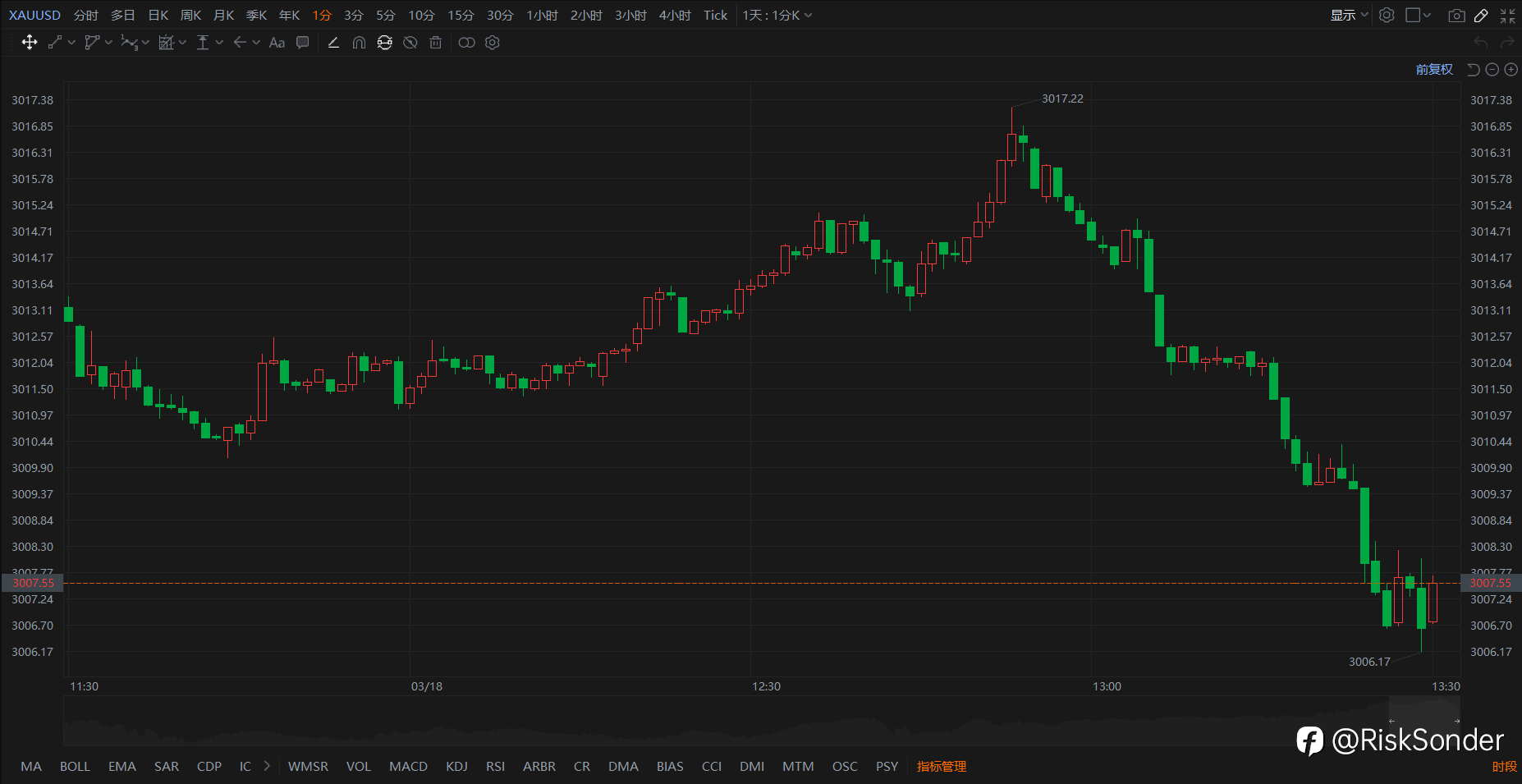Select the polygon shape drawing tool
The image size is (1522, 784).
[92, 43]
